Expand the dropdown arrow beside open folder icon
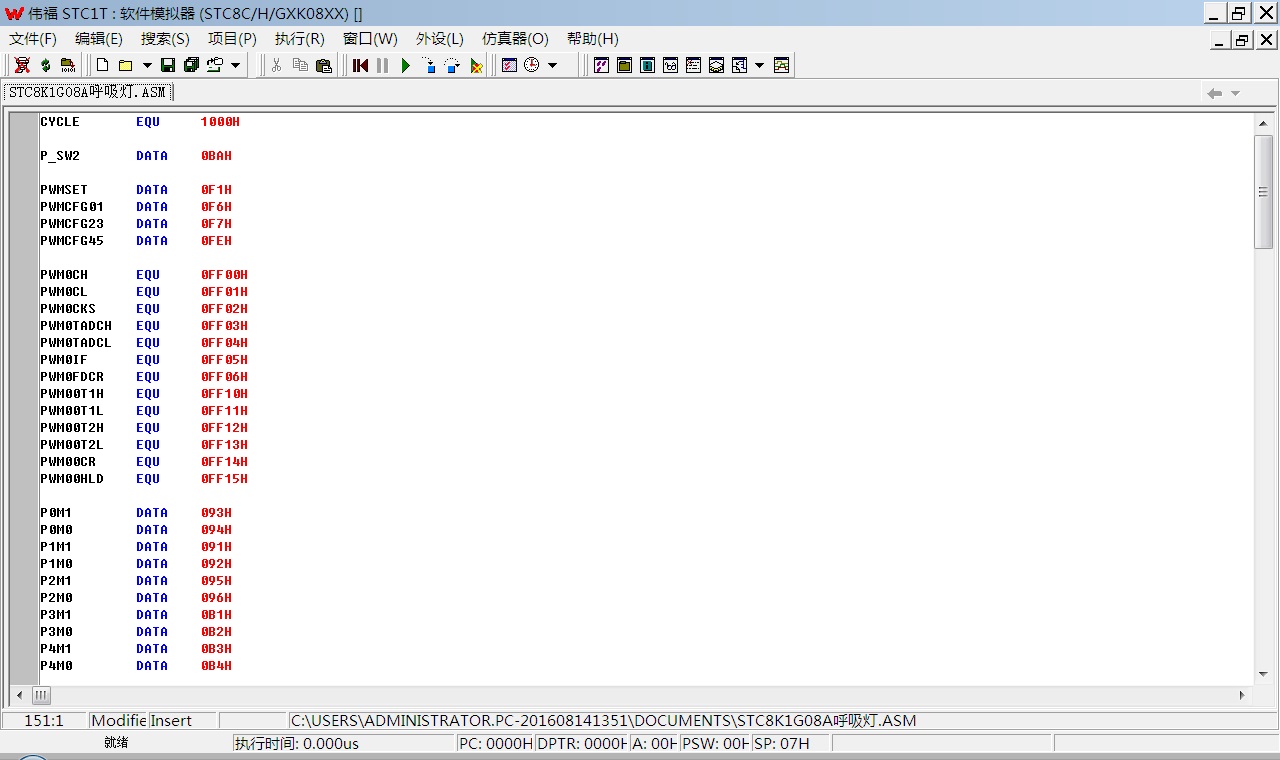This screenshot has width=1280, height=760. pyautogui.click(x=147, y=65)
